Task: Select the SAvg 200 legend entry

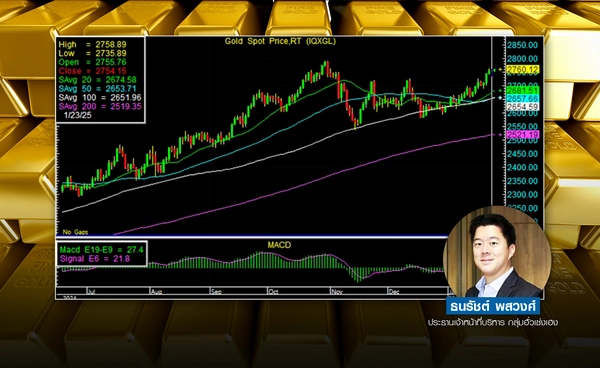Action: point(100,106)
